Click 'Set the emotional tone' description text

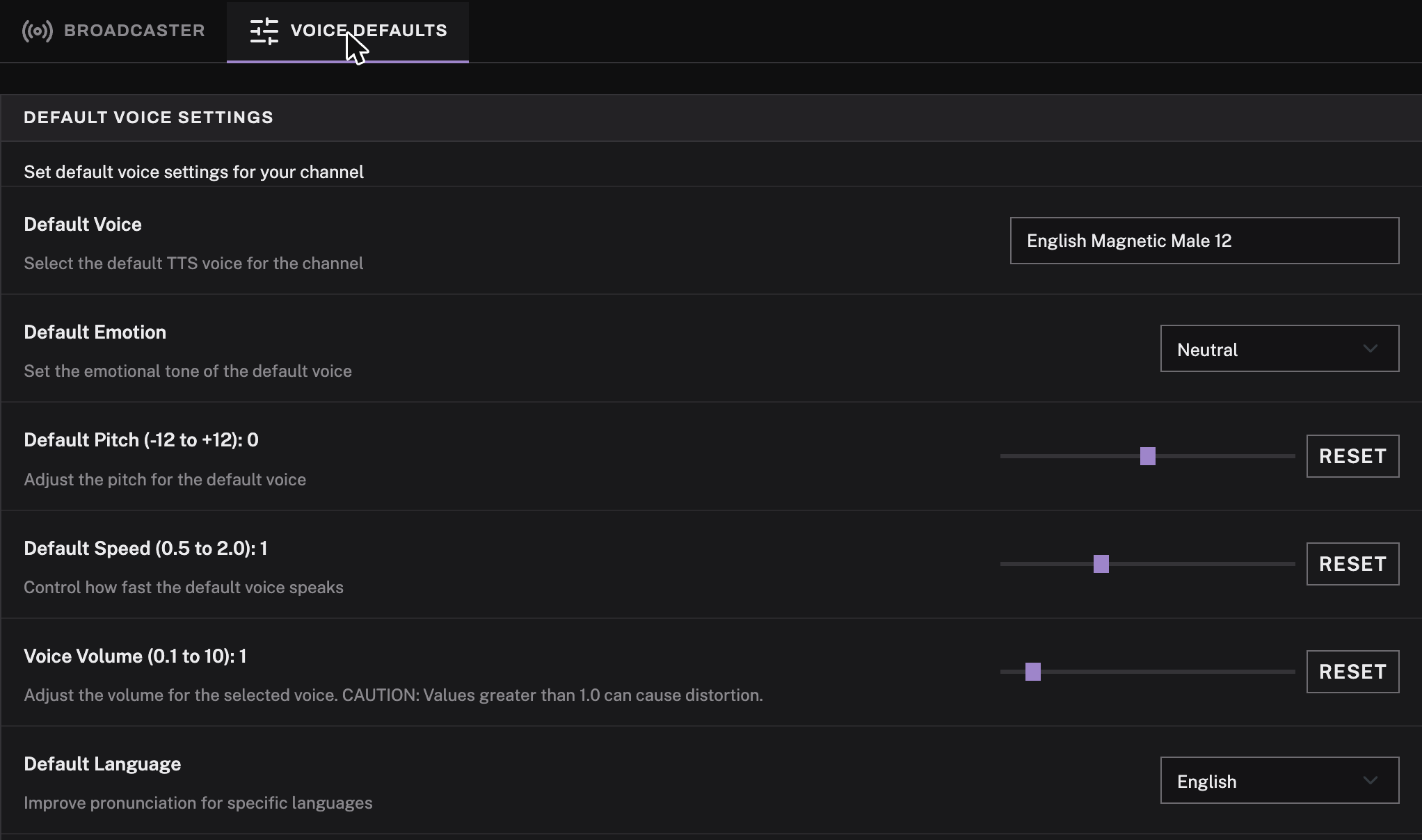[188, 371]
